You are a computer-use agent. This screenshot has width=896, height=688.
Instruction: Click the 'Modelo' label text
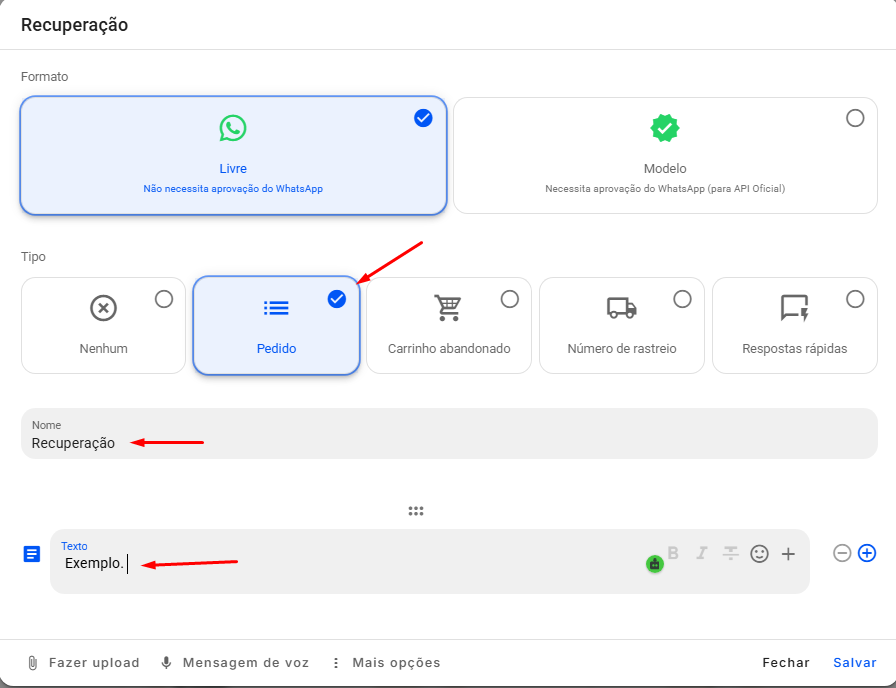665,169
